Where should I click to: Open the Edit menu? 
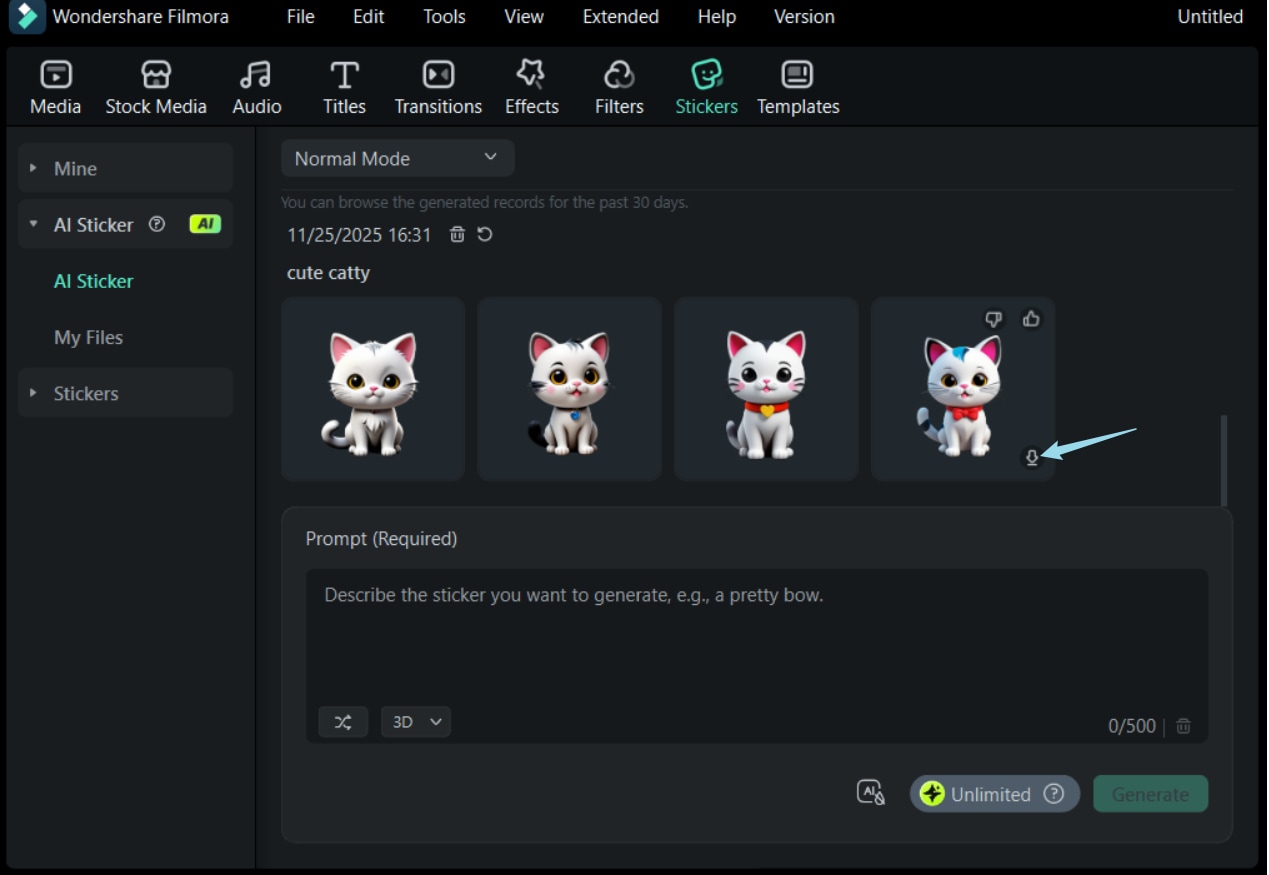369,17
